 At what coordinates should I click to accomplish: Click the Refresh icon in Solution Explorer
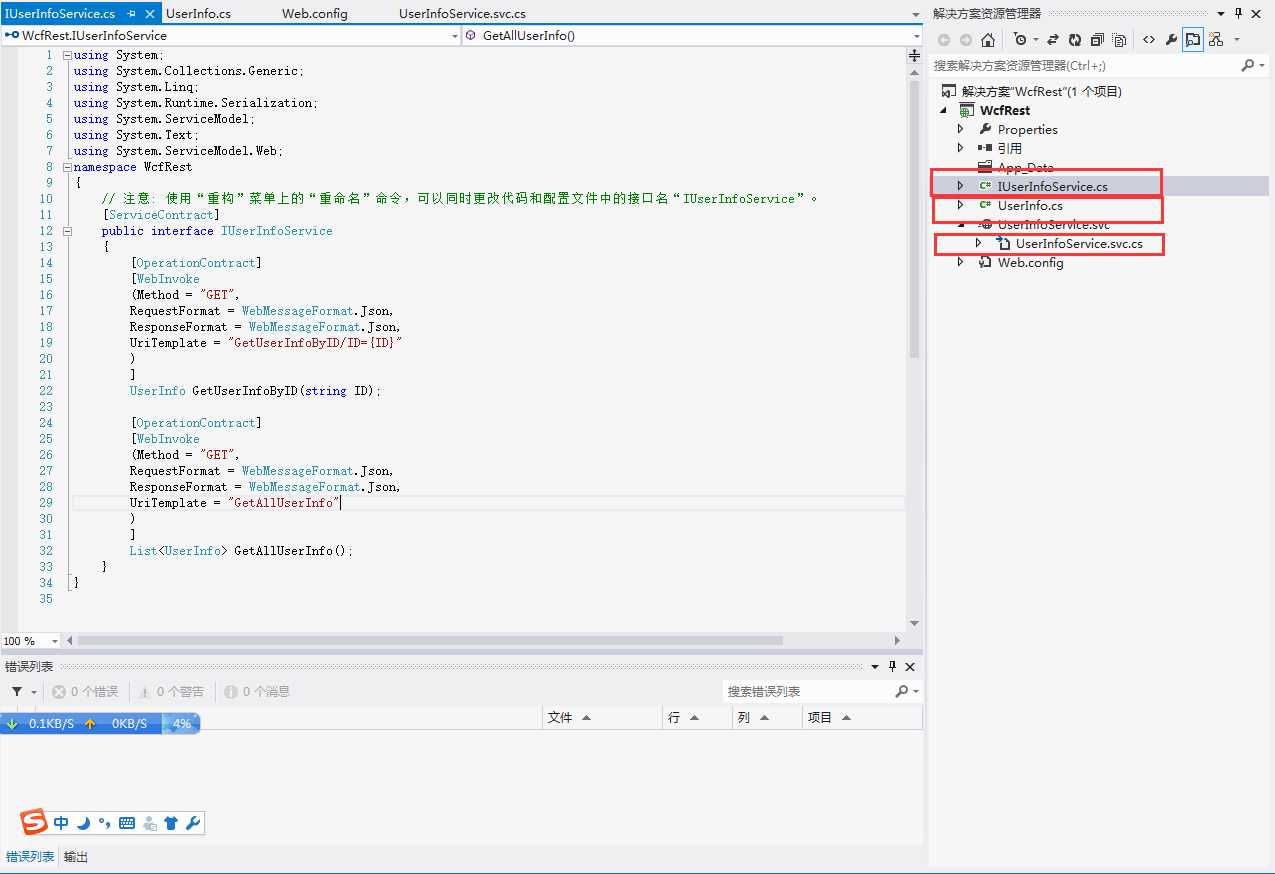pos(1075,40)
